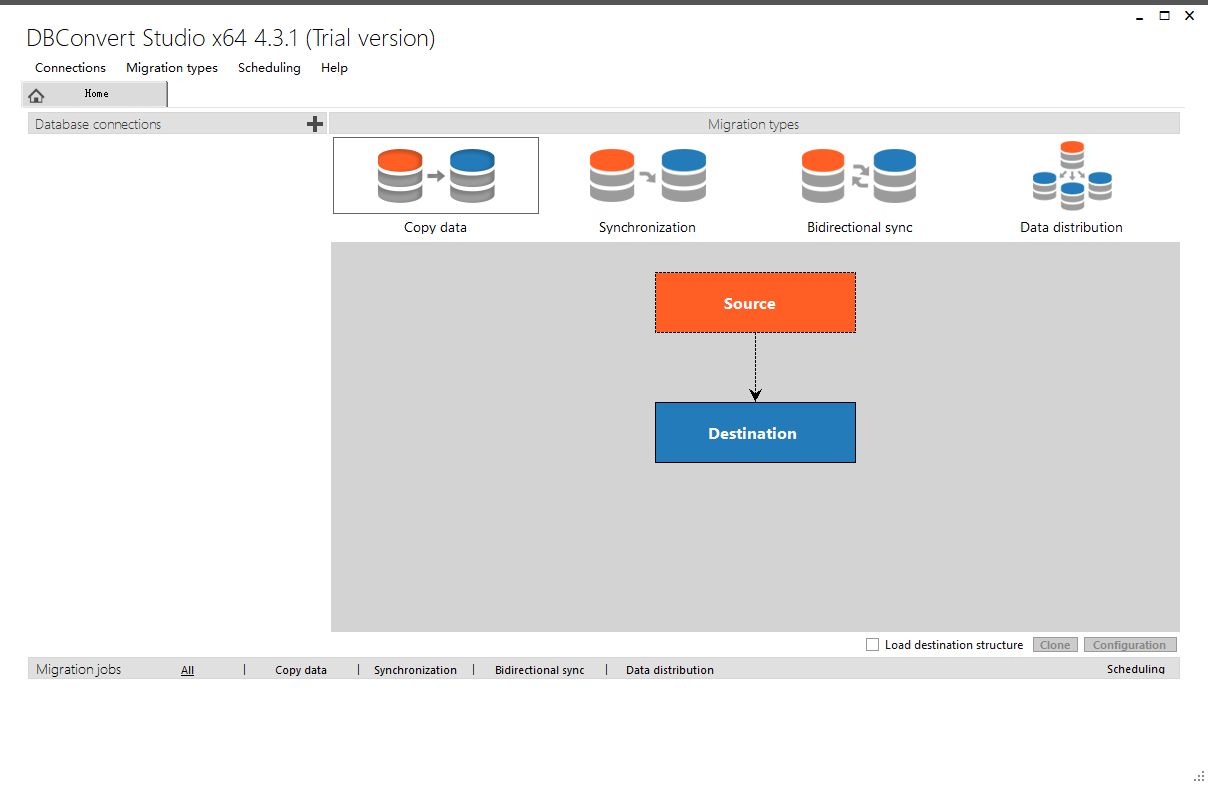Screen dimensions: 1208x785
Task: Filter migration jobs by Data distribution
Action: click(670, 670)
